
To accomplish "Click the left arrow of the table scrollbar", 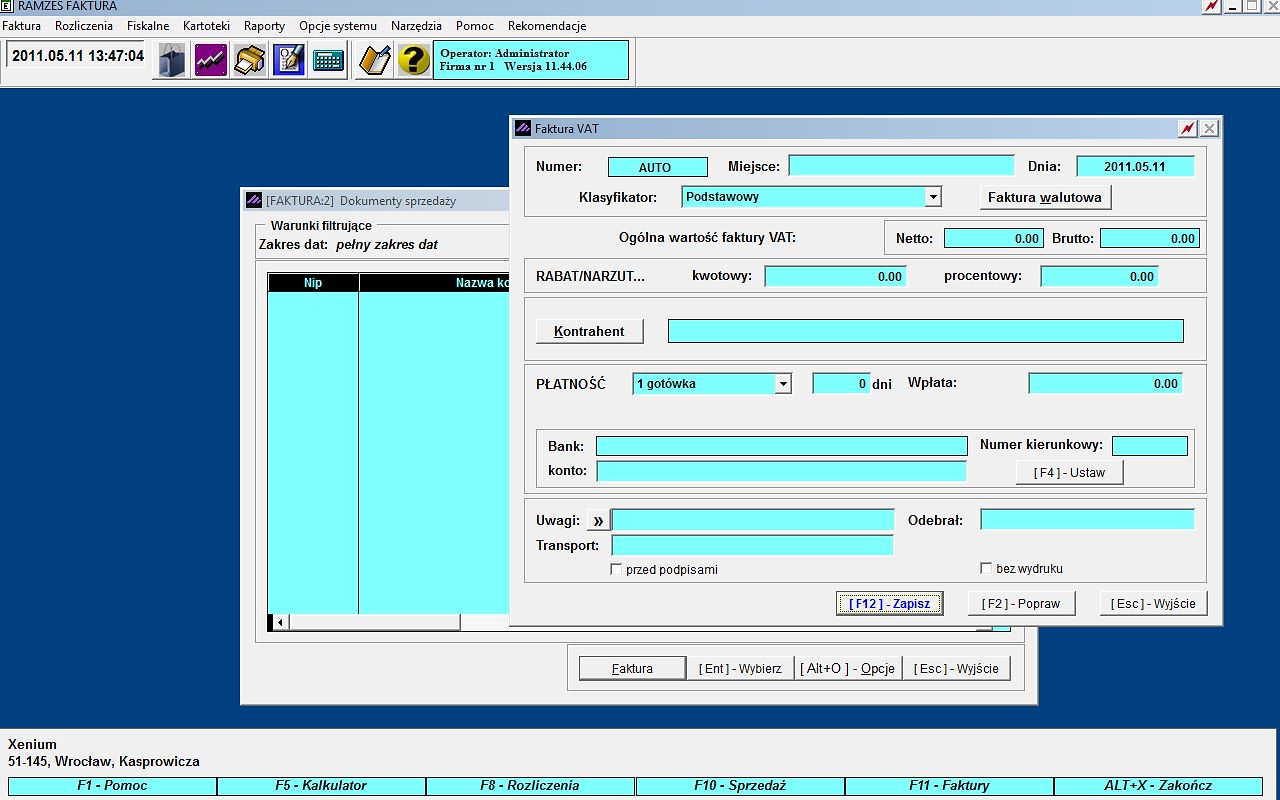I will (281, 622).
